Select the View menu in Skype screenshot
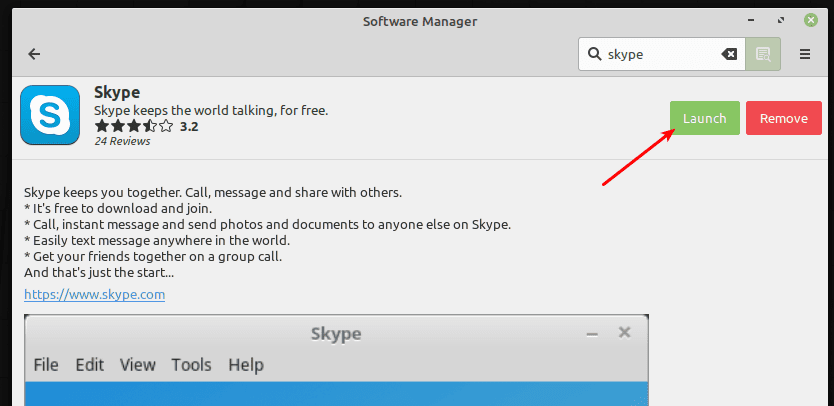This screenshot has width=834, height=406. click(138, 365)
